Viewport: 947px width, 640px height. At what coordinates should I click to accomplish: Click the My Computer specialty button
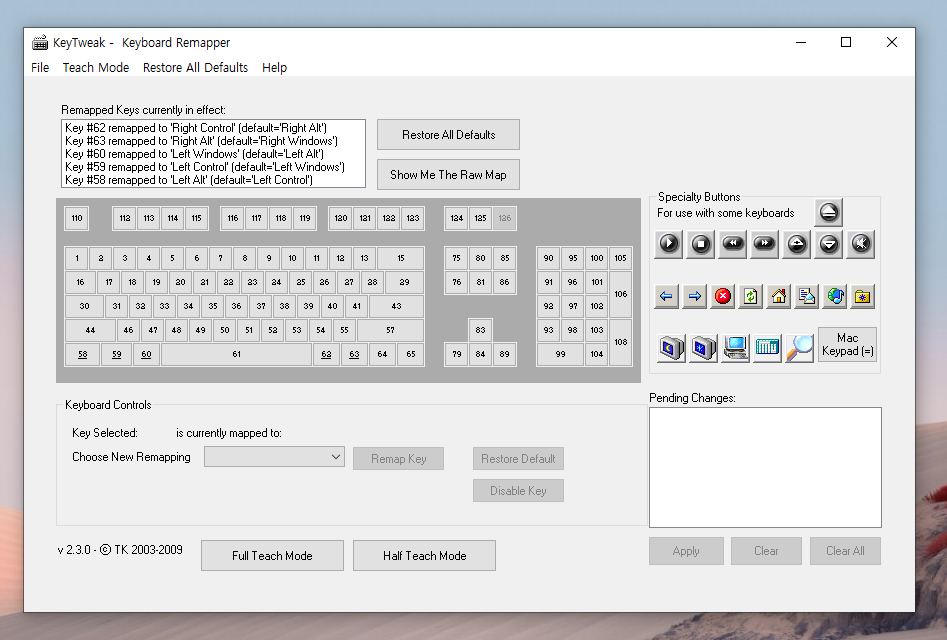coord(736,348)
